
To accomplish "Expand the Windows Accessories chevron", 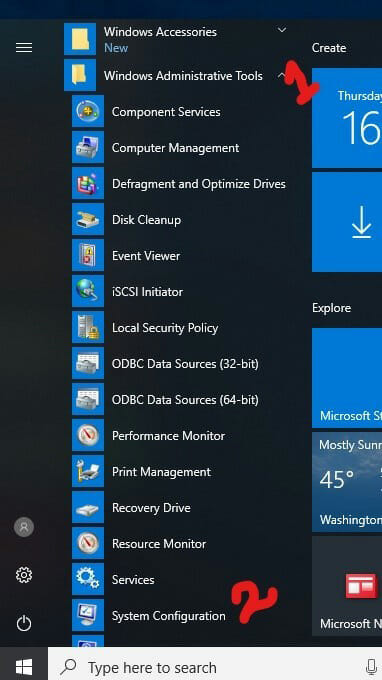I will pyautogui.click(x=282, y=30).
